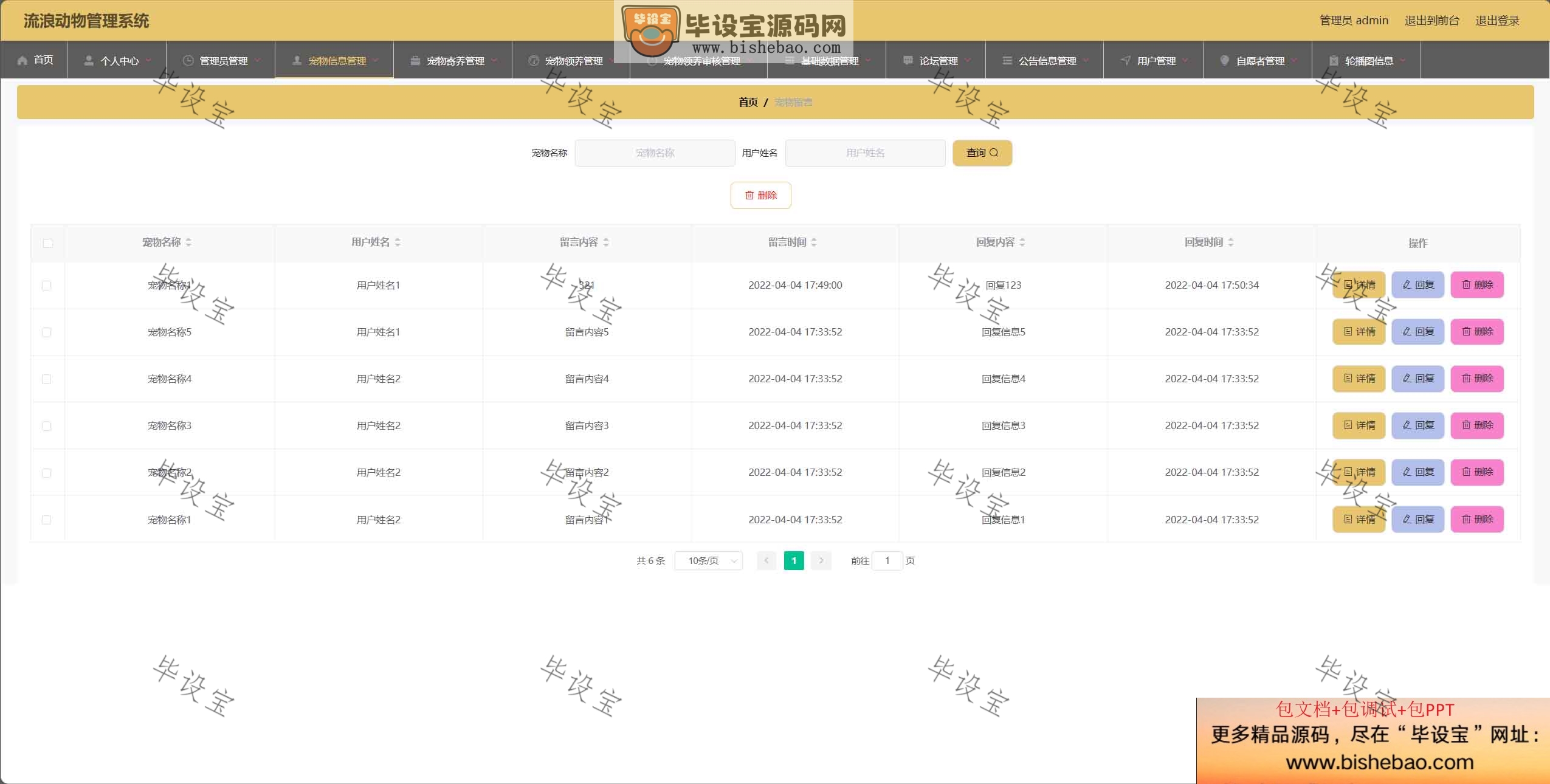Click 回复 for the 回复信息1 row

point(1417,519)
